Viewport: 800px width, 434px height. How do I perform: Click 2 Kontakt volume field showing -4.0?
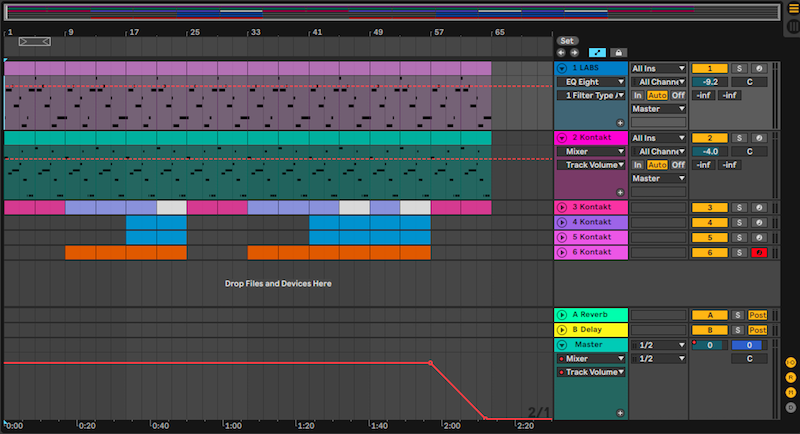[710, 151]
